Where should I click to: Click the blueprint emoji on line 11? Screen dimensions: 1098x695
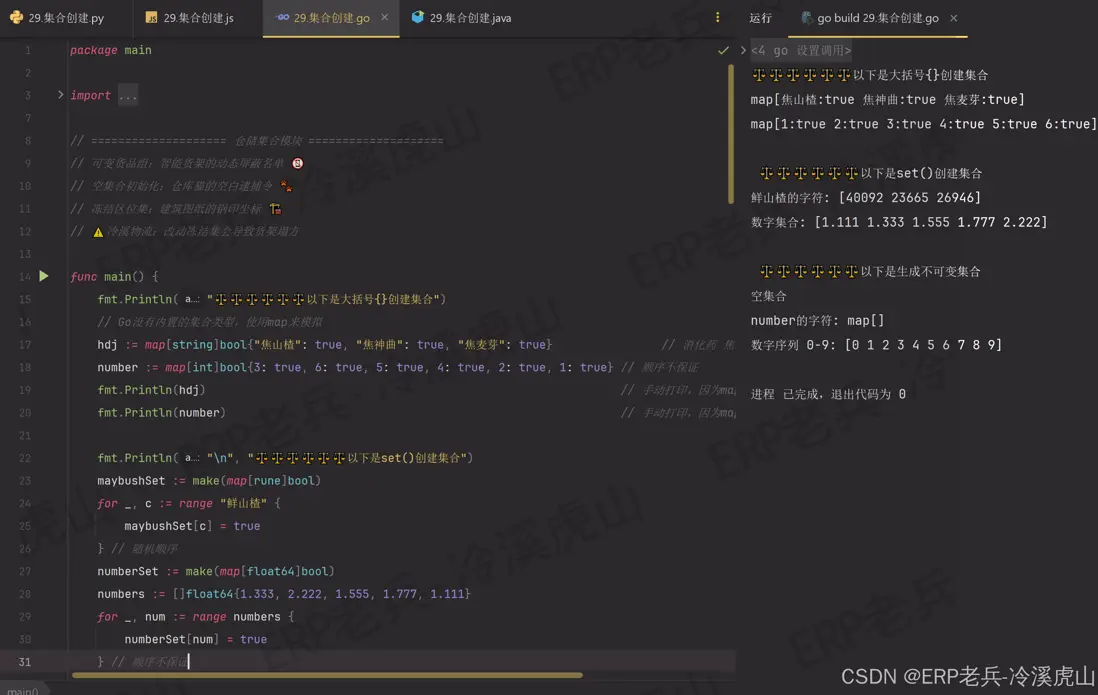coord(275,209)
